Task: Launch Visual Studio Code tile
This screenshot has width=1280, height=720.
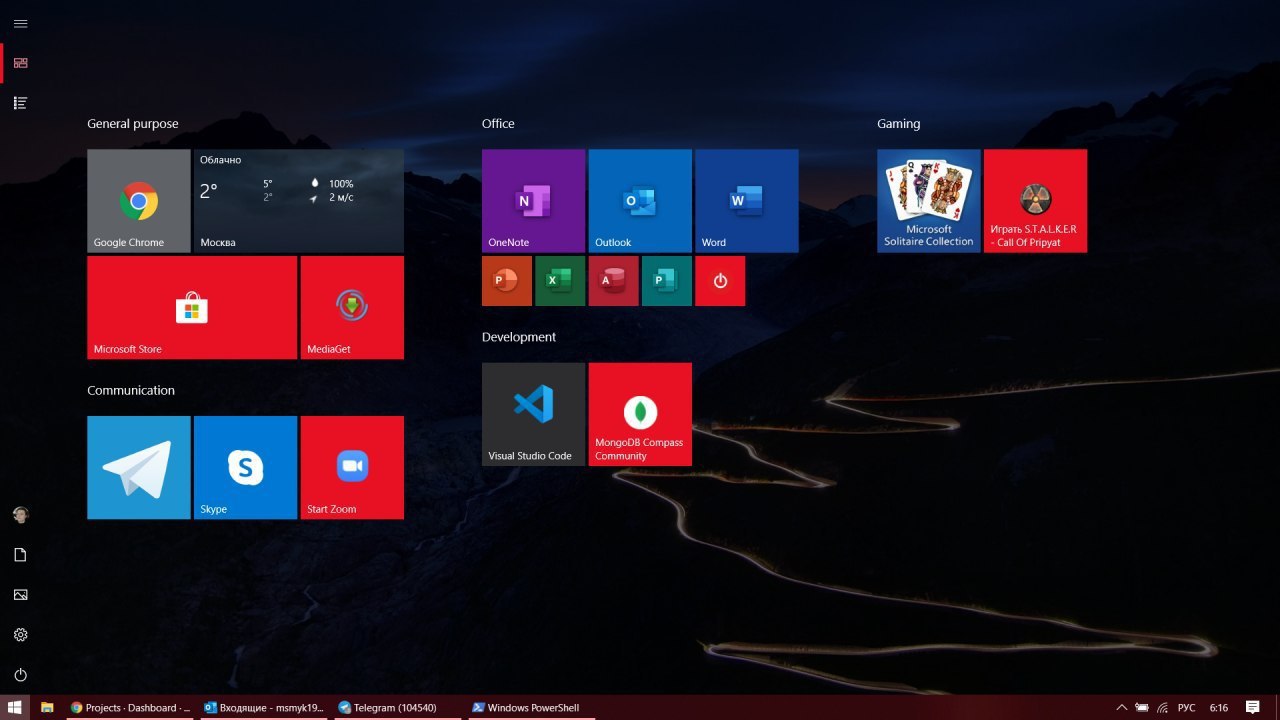Action: point(533,414)
